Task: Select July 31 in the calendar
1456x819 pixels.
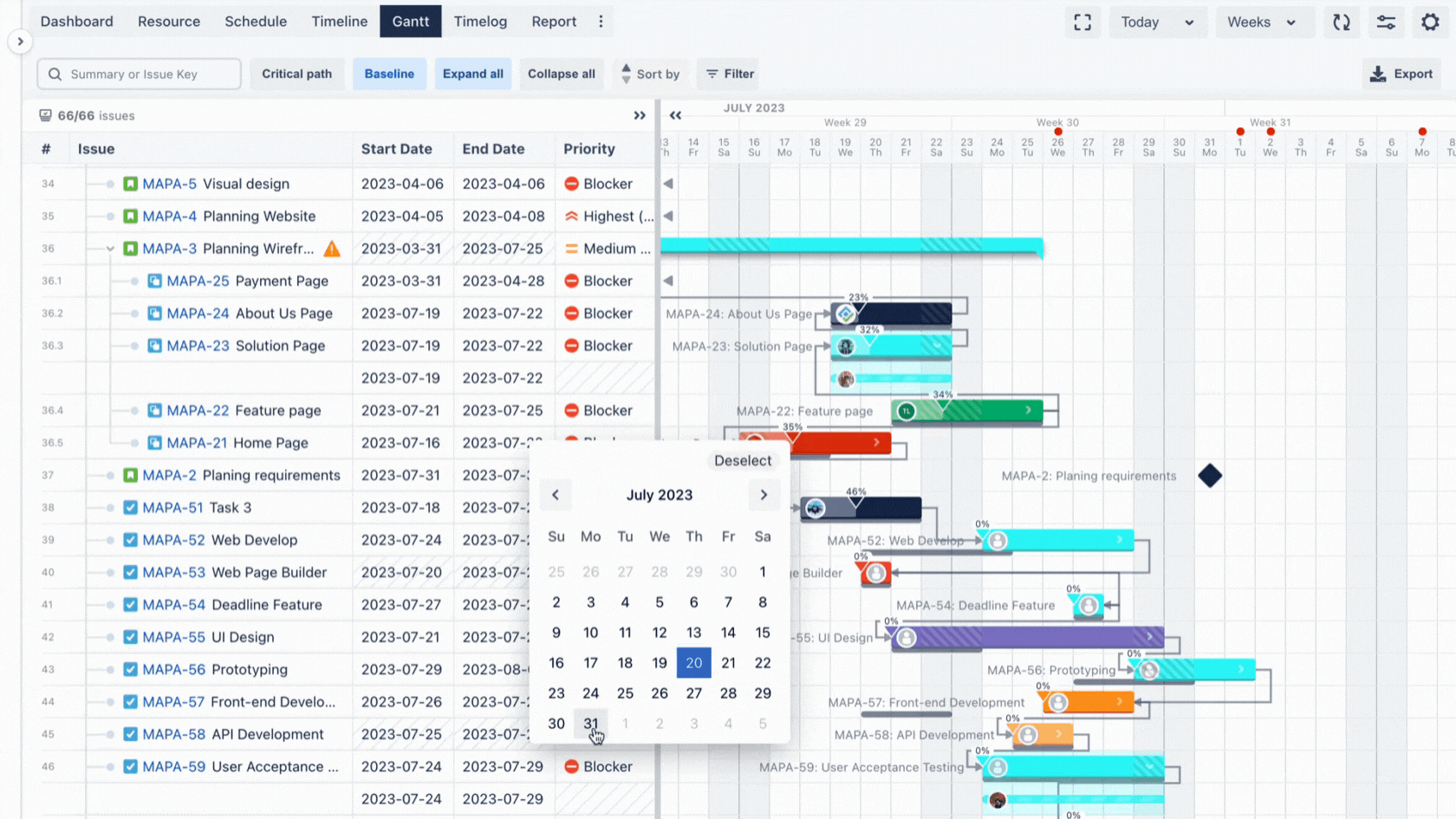Action: pyautogui.click(x=591, y=724)
